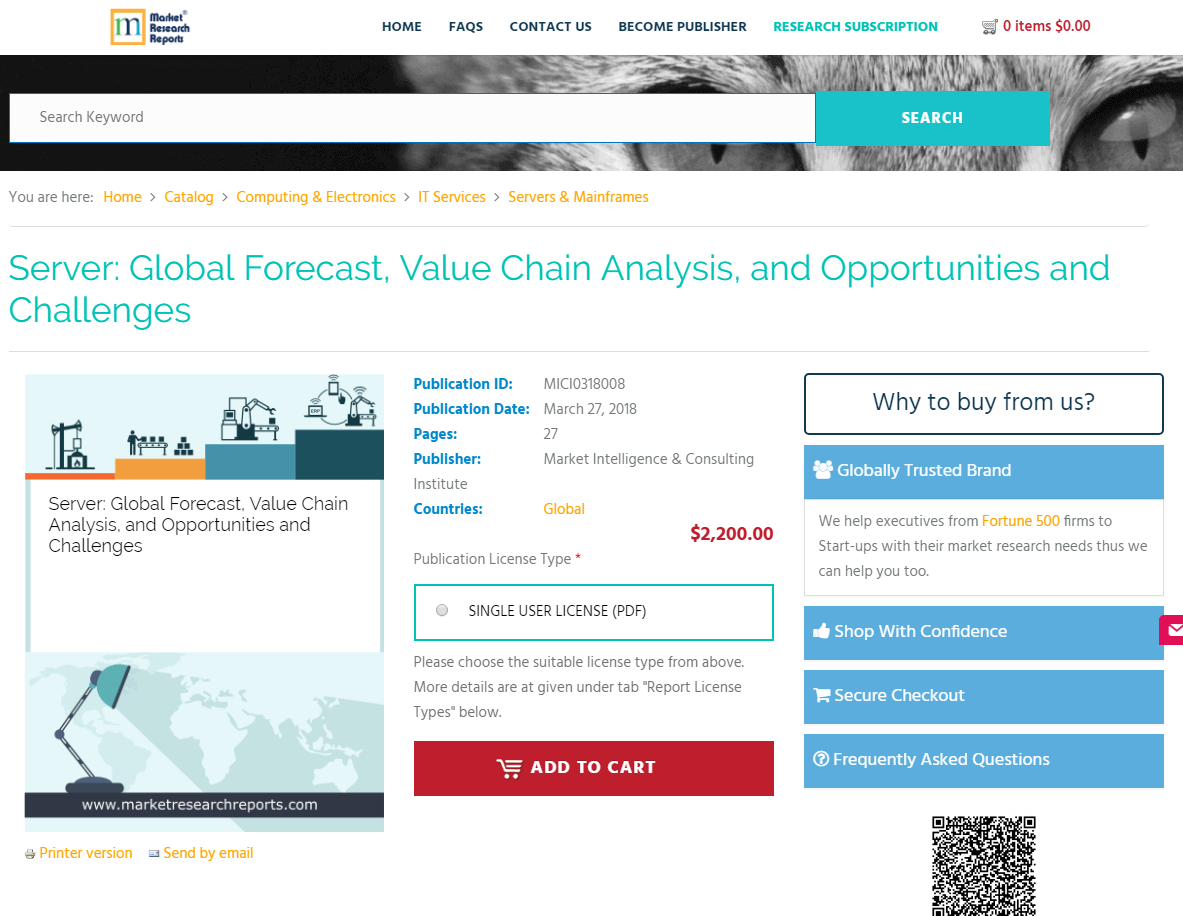Click the cart icon inside ADD TO CART
Viewport: 1183px width, 916px height.
[511, 767]
